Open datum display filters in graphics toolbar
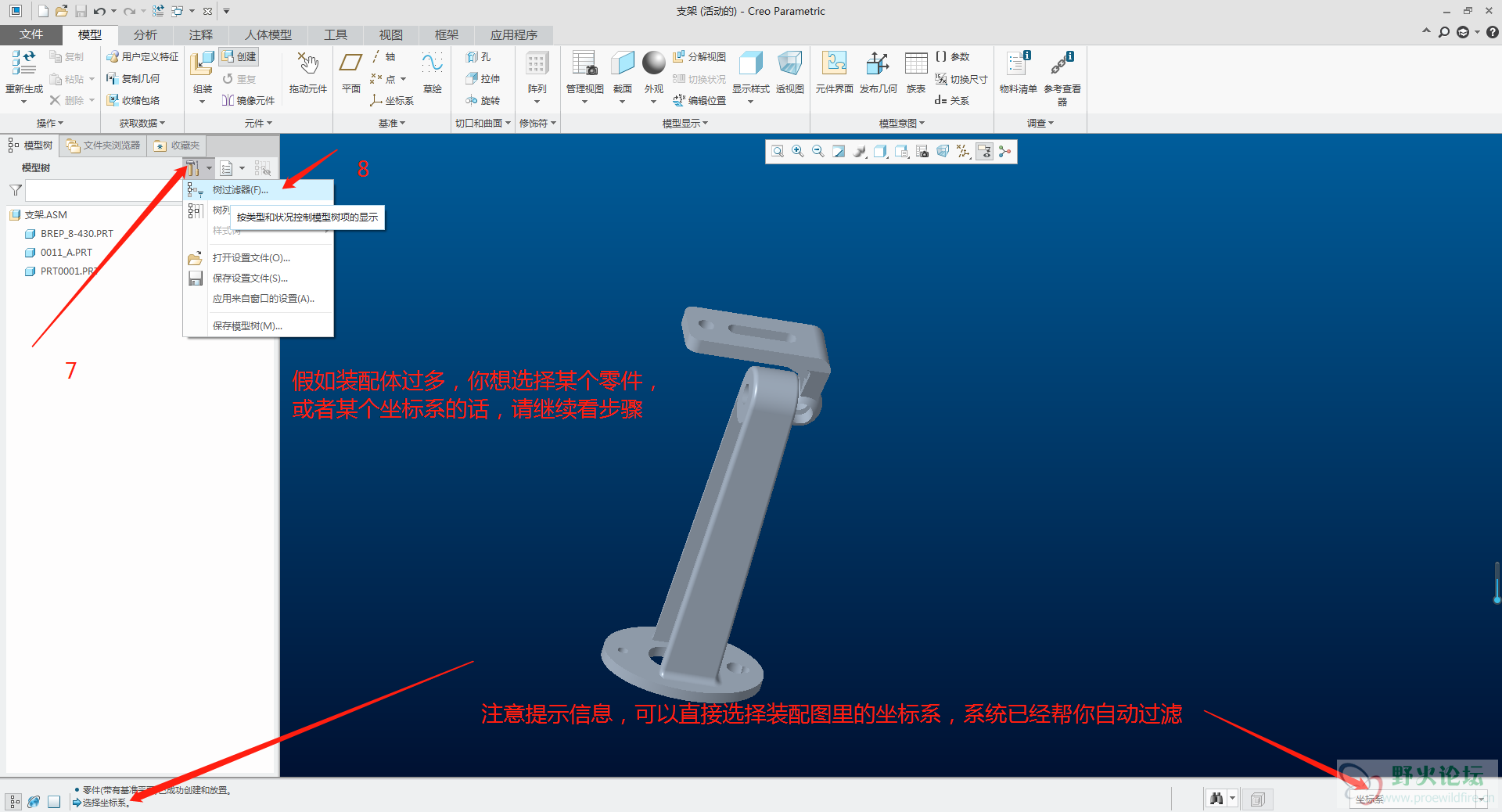 tap(963, 151)
